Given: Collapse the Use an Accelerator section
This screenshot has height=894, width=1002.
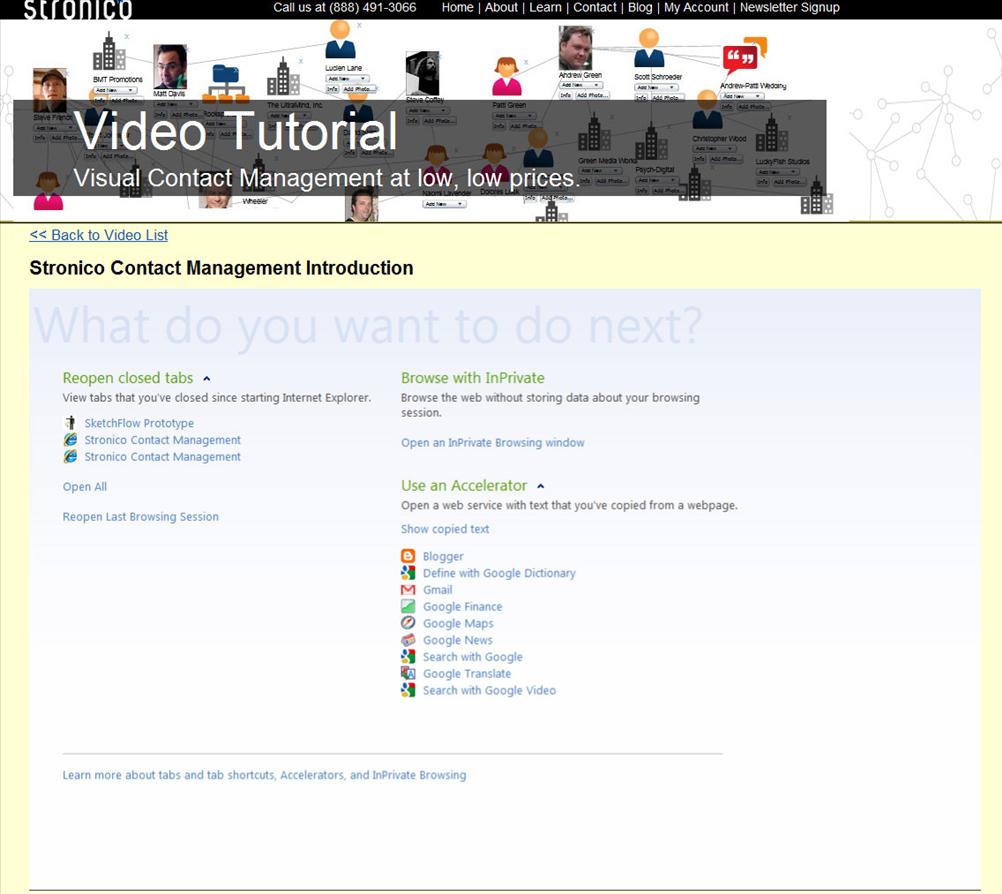Looking at the screenshot, I should (x=541, y=486).
